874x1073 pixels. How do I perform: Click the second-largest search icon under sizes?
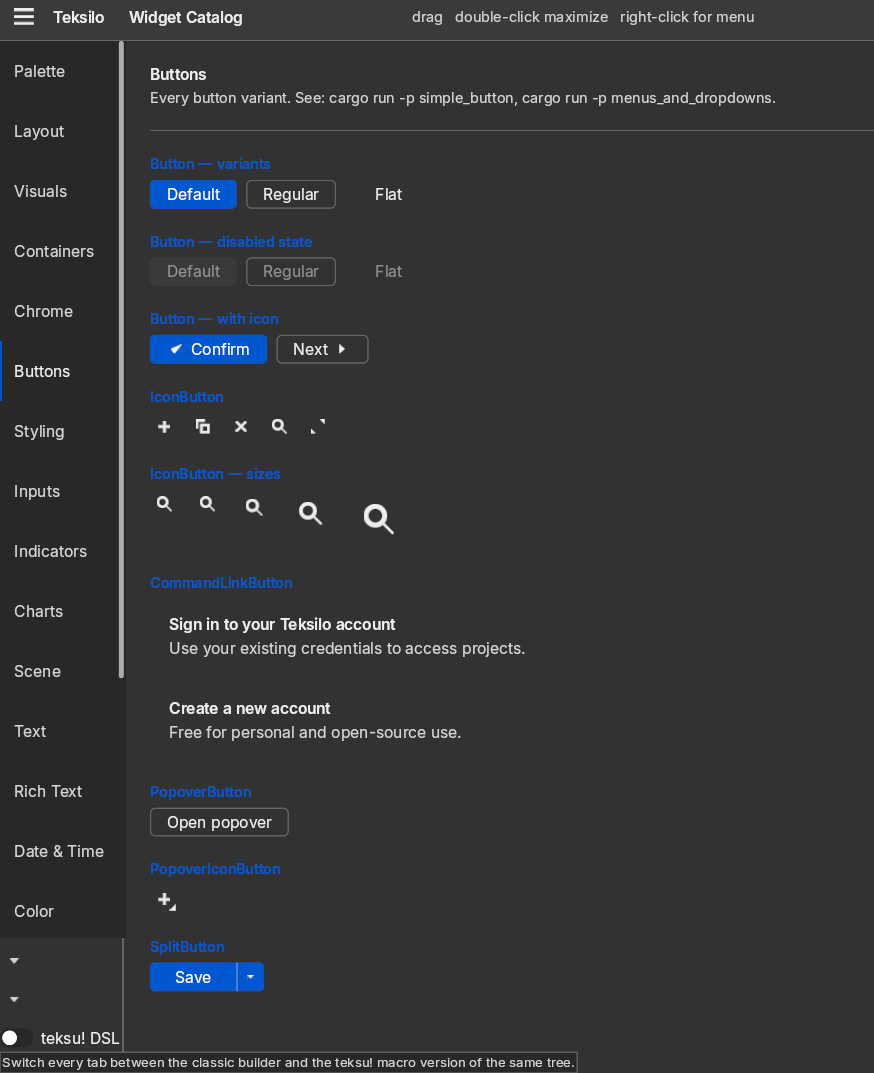(x=311, y=513)
